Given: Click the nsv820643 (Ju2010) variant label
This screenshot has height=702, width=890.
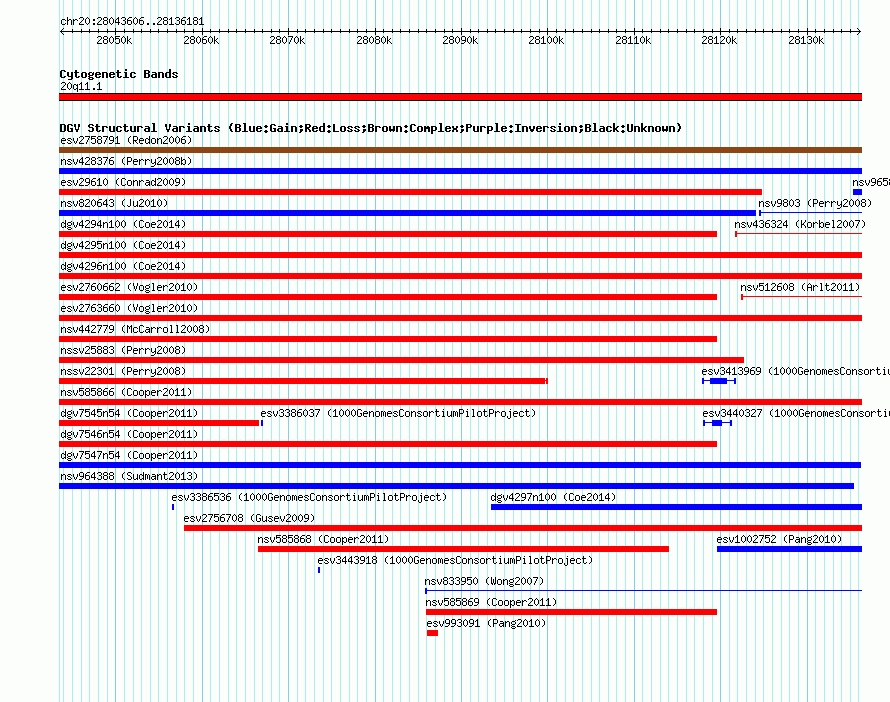Looking at the screenshot, I should (x=114, y=203).
